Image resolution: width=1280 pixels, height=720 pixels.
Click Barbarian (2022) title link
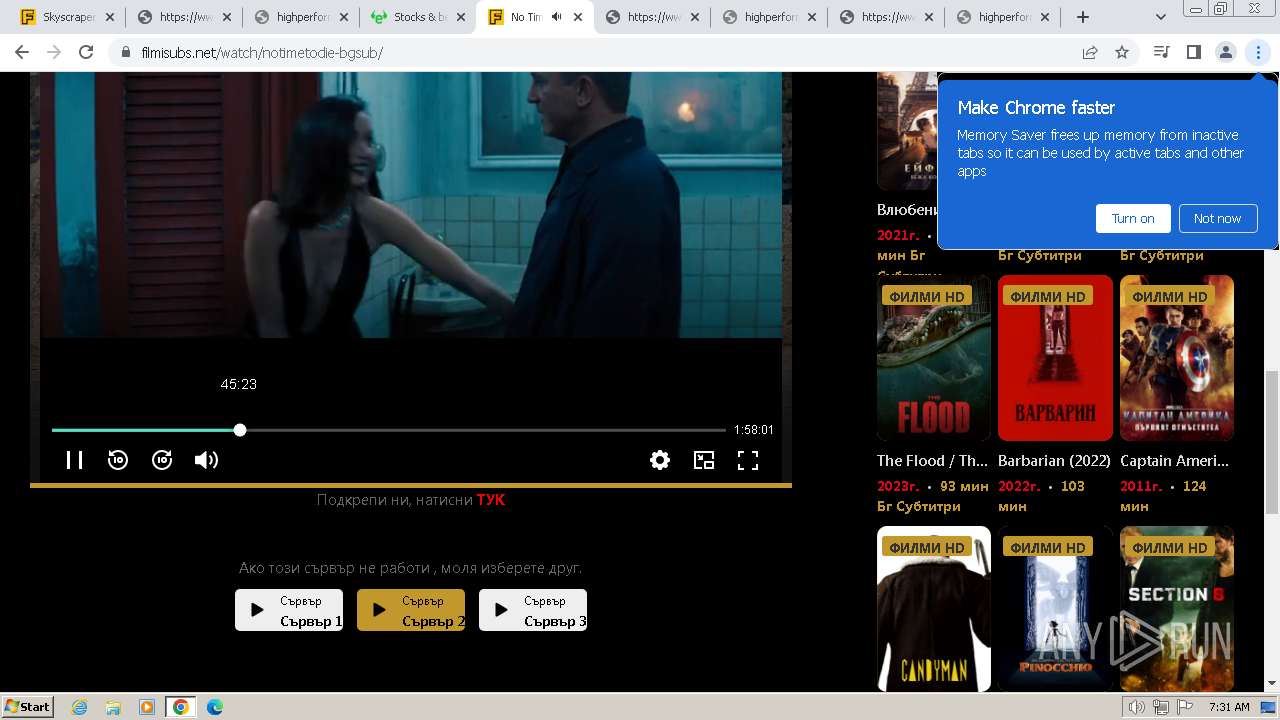(x=1055, y=461)
